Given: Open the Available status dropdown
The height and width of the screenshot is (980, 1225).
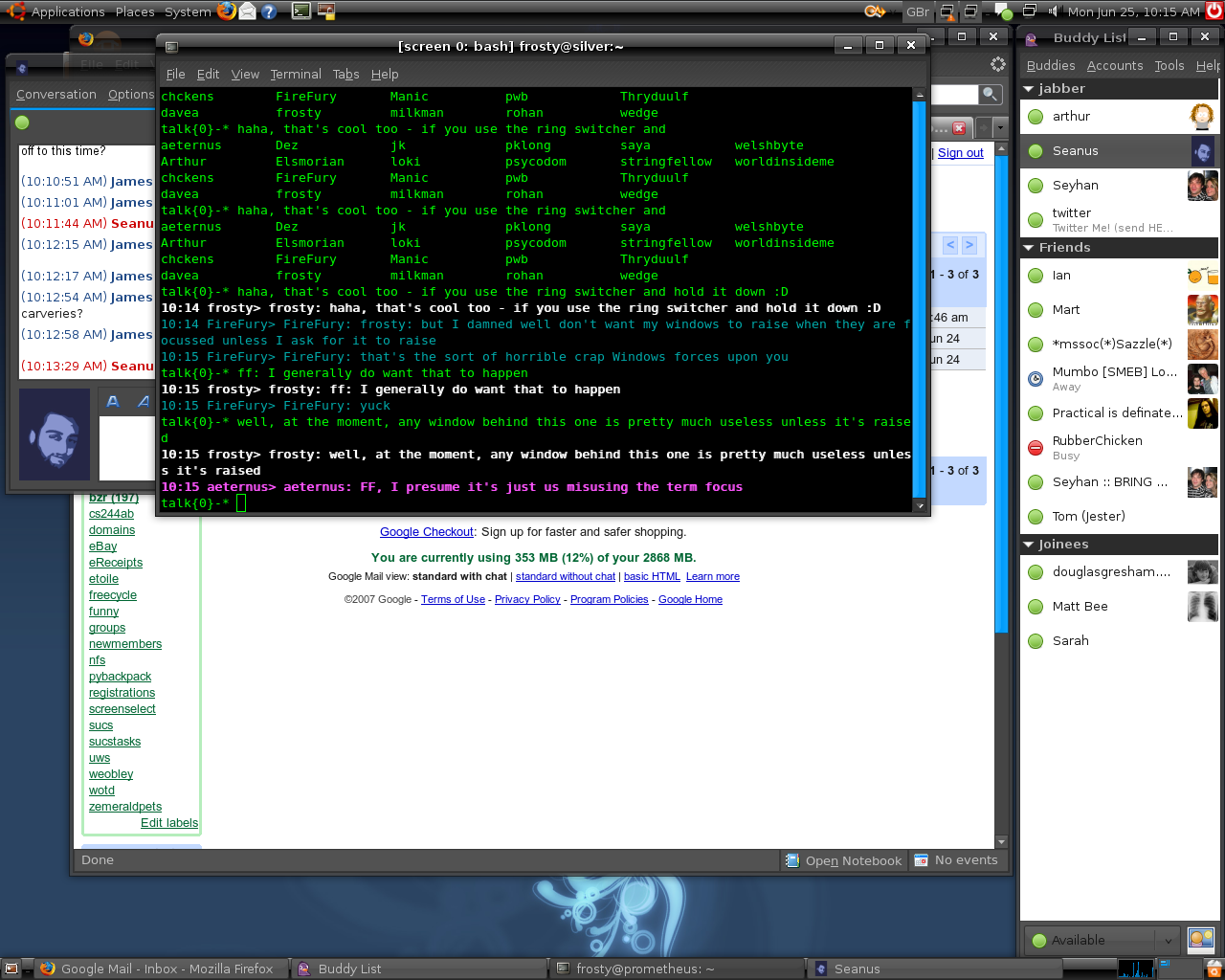Looking at the screenshot, I should (1101, 940).
